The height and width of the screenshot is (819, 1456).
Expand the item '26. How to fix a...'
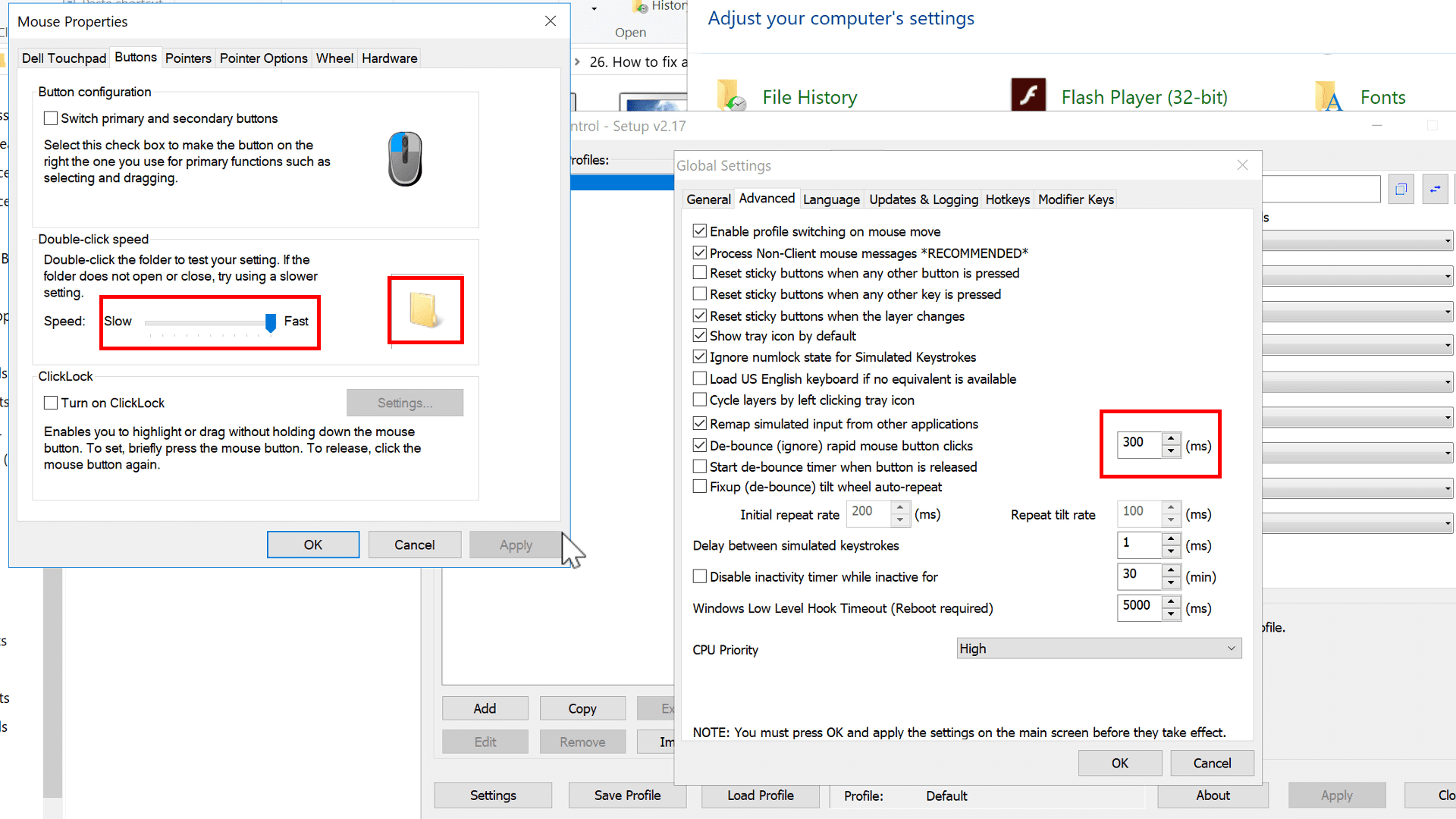coord(578,62)
